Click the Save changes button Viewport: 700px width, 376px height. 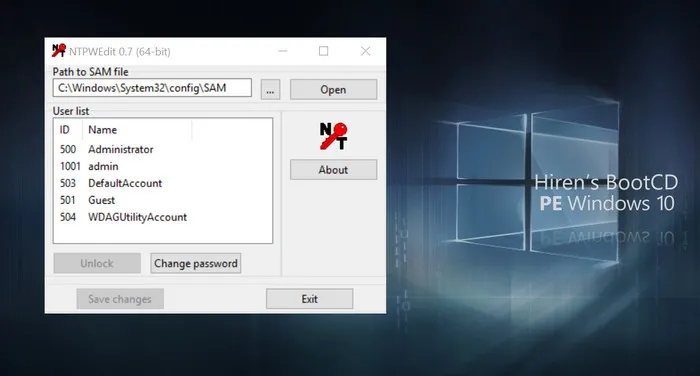pos(120,299)
